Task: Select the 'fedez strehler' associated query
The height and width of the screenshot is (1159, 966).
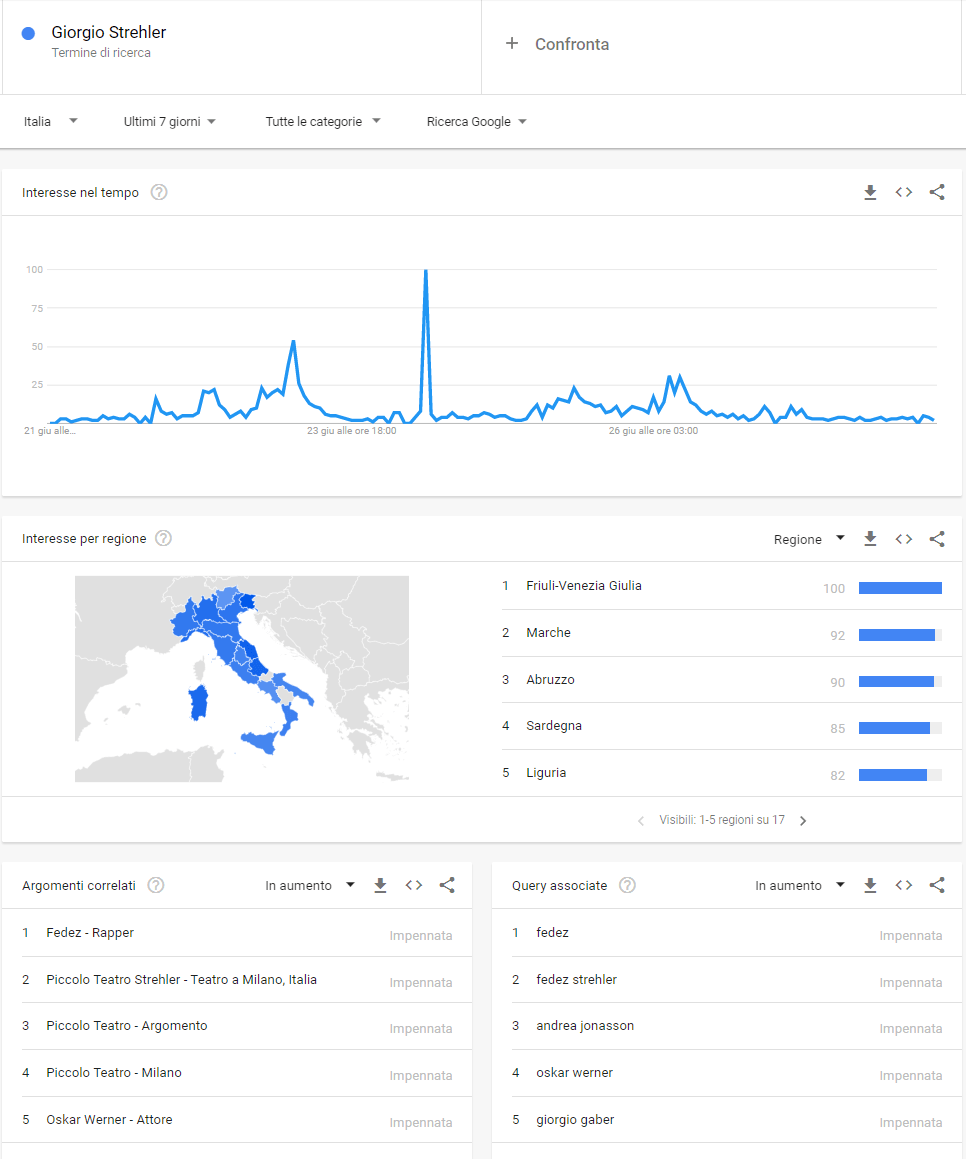Action: [x=576, y=980]
